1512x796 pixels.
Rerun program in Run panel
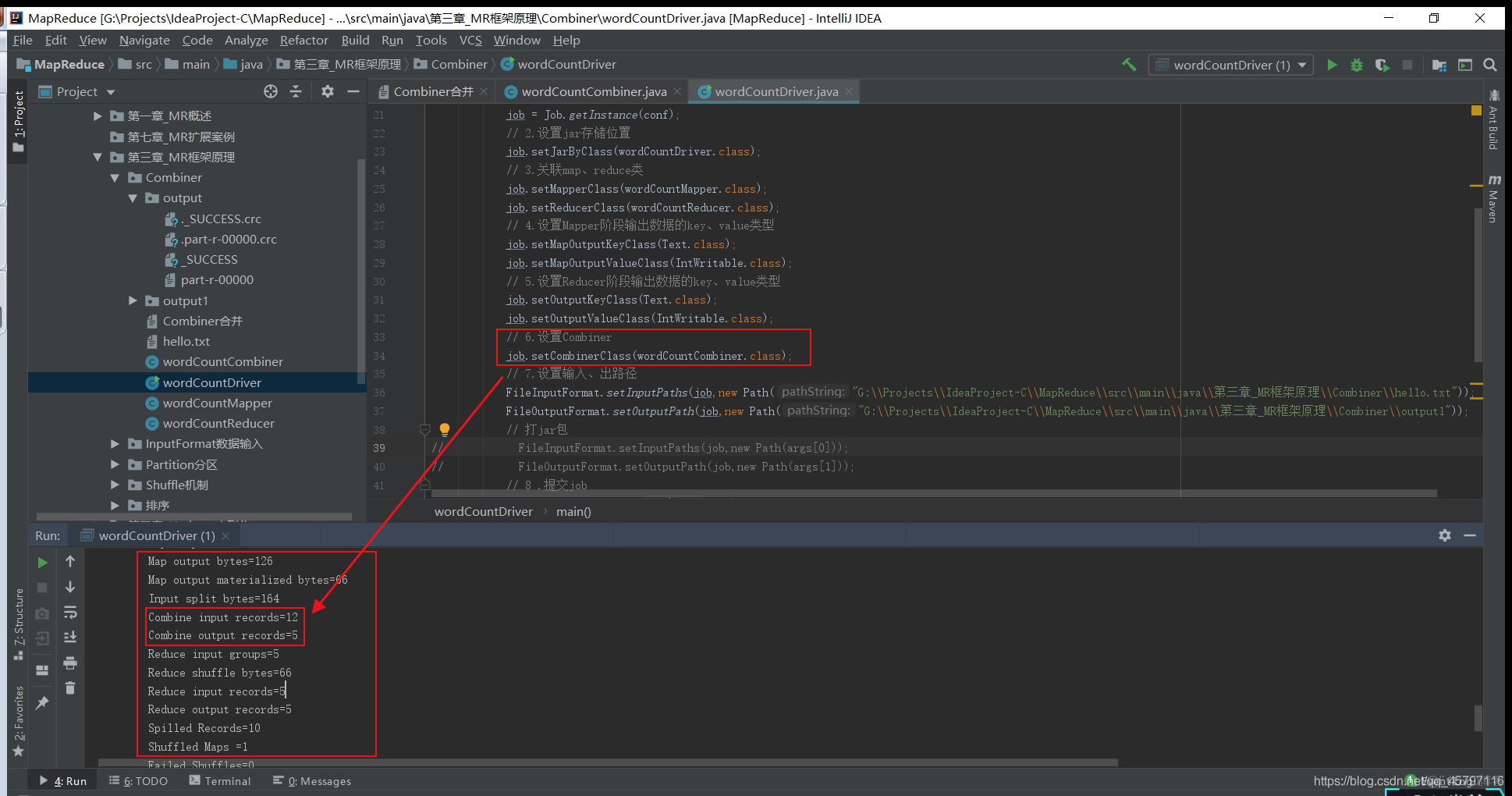click(43, 562)
